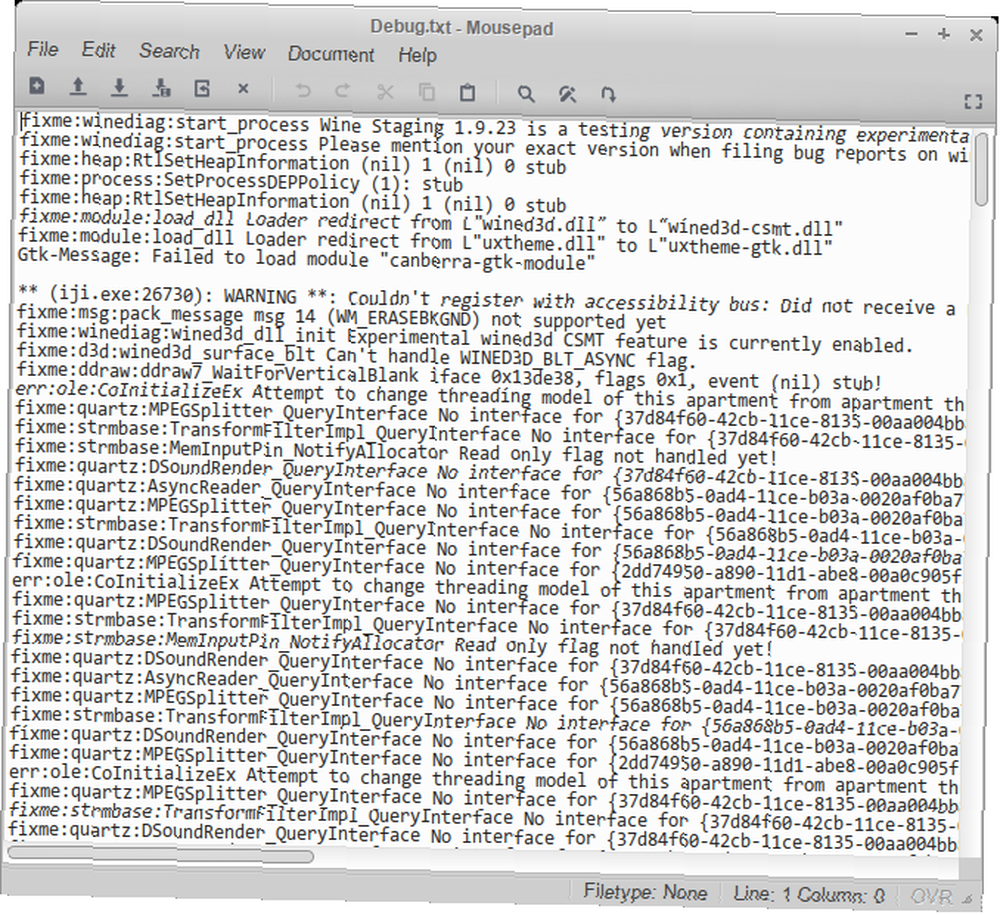This screenshot has width=1000, height=915.
Task: Open the File menu
Action: [x=43, y=49]
